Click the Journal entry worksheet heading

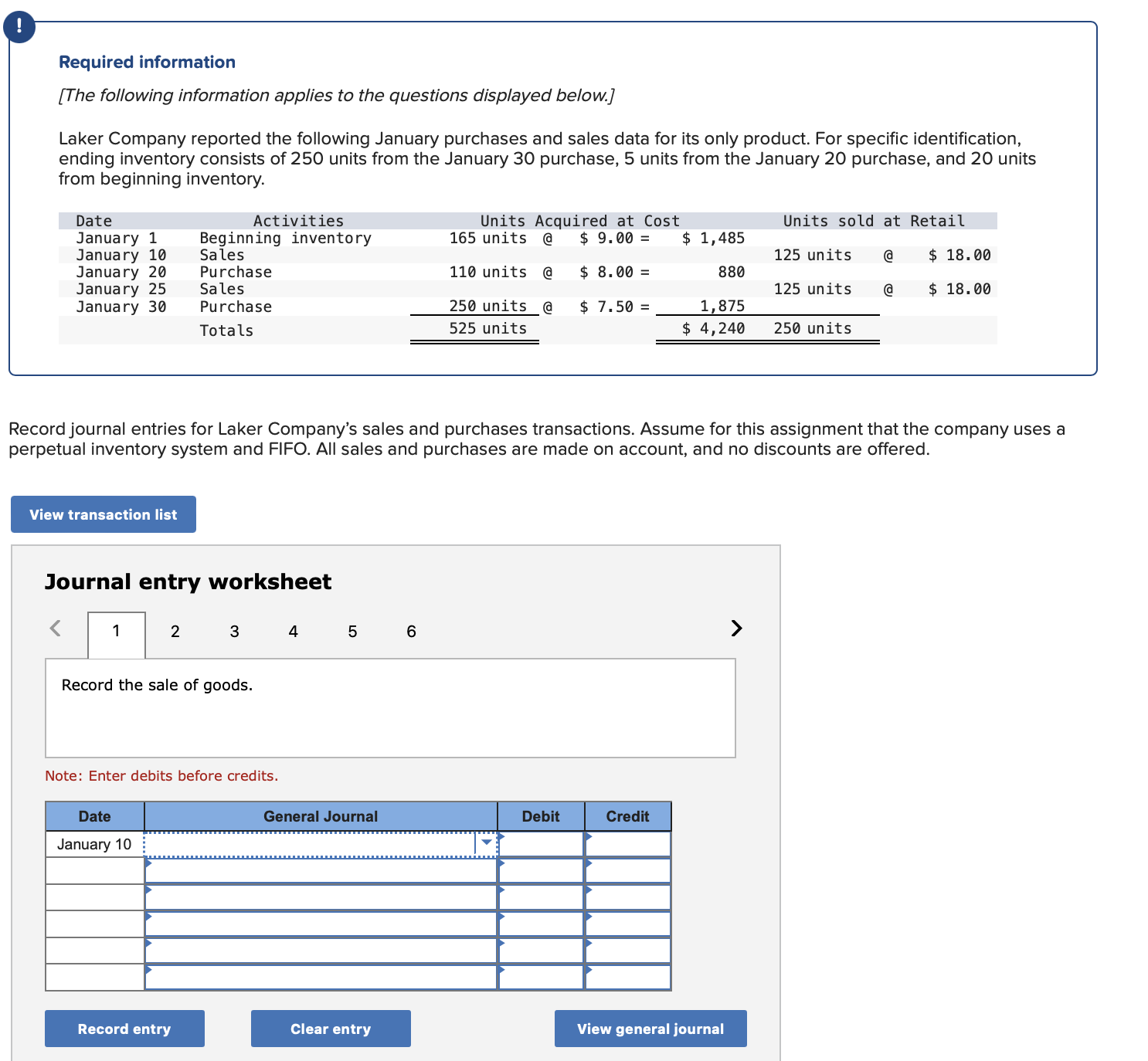click(188, 581)
